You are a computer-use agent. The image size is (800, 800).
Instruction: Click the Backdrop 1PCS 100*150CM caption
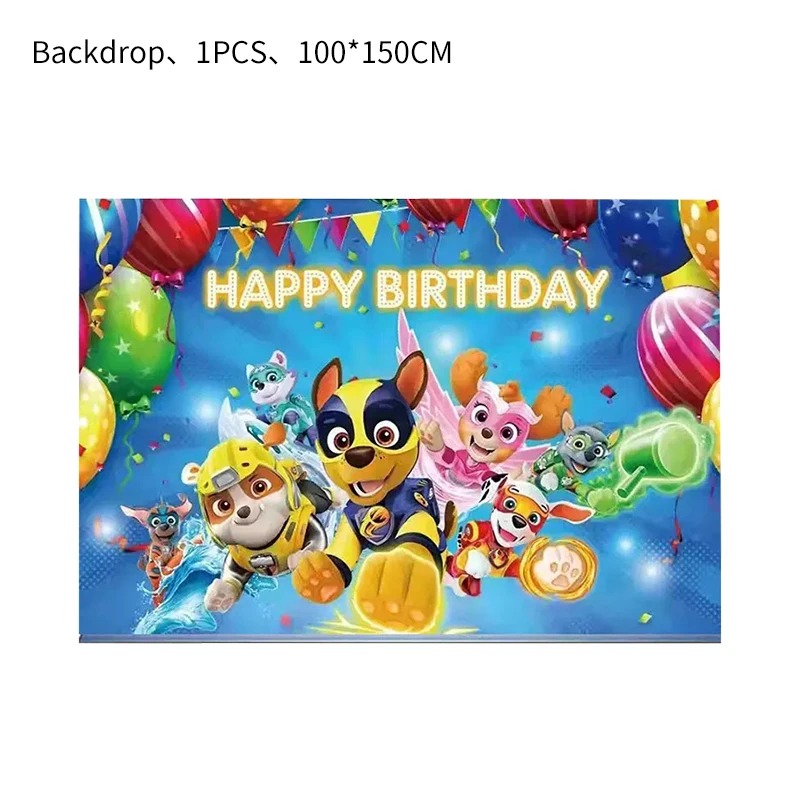(242, 53)
